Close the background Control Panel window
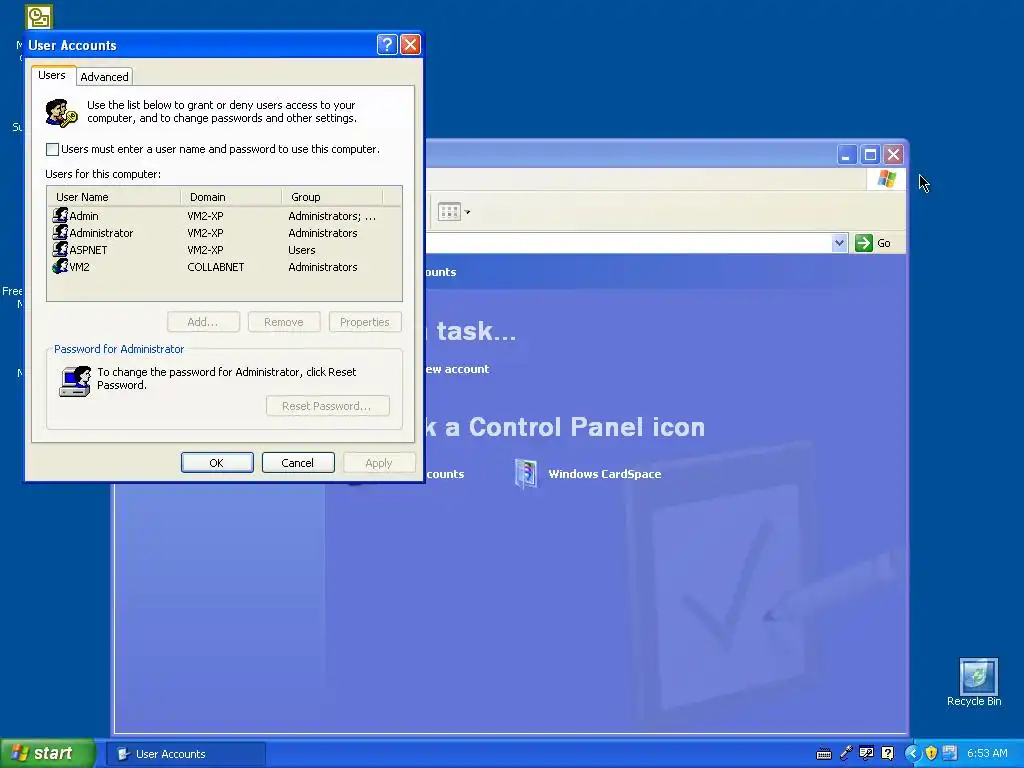1024x768 pixels. 893,155
